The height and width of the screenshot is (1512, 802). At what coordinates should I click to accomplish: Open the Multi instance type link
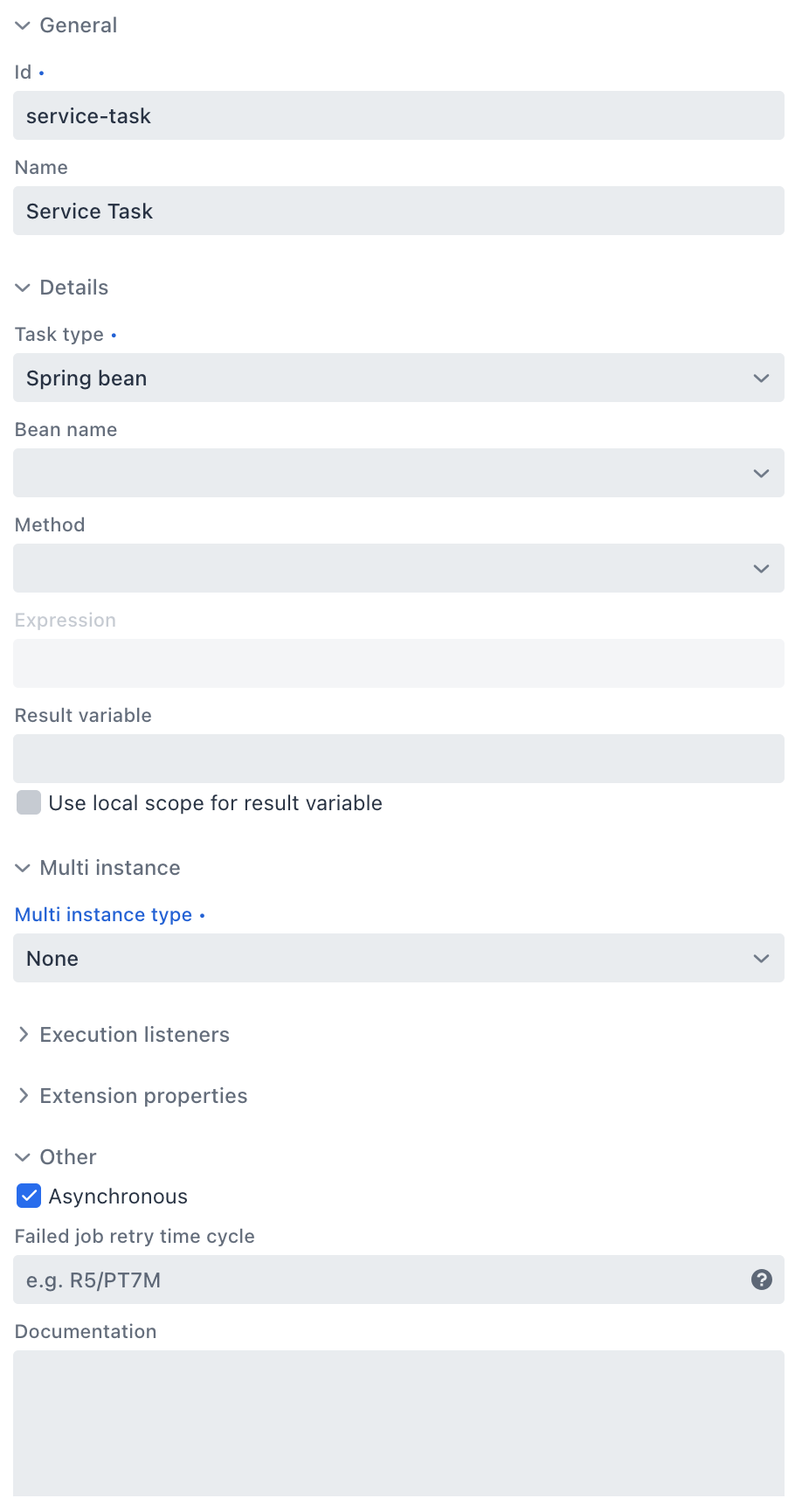tap(103, 914)
